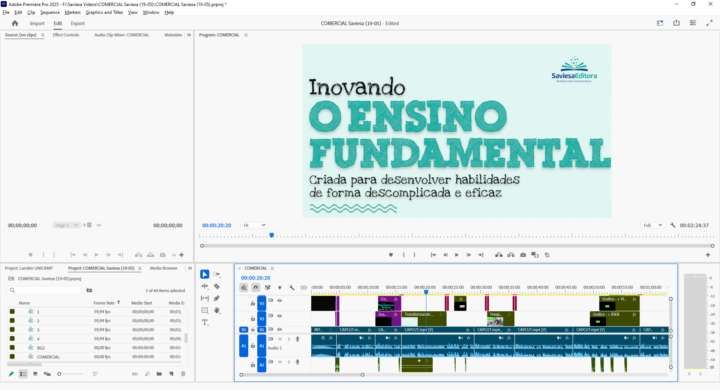Switch to Media Browser tab
This screenshot has width=720, height=390.
click(x=163, y=268)
